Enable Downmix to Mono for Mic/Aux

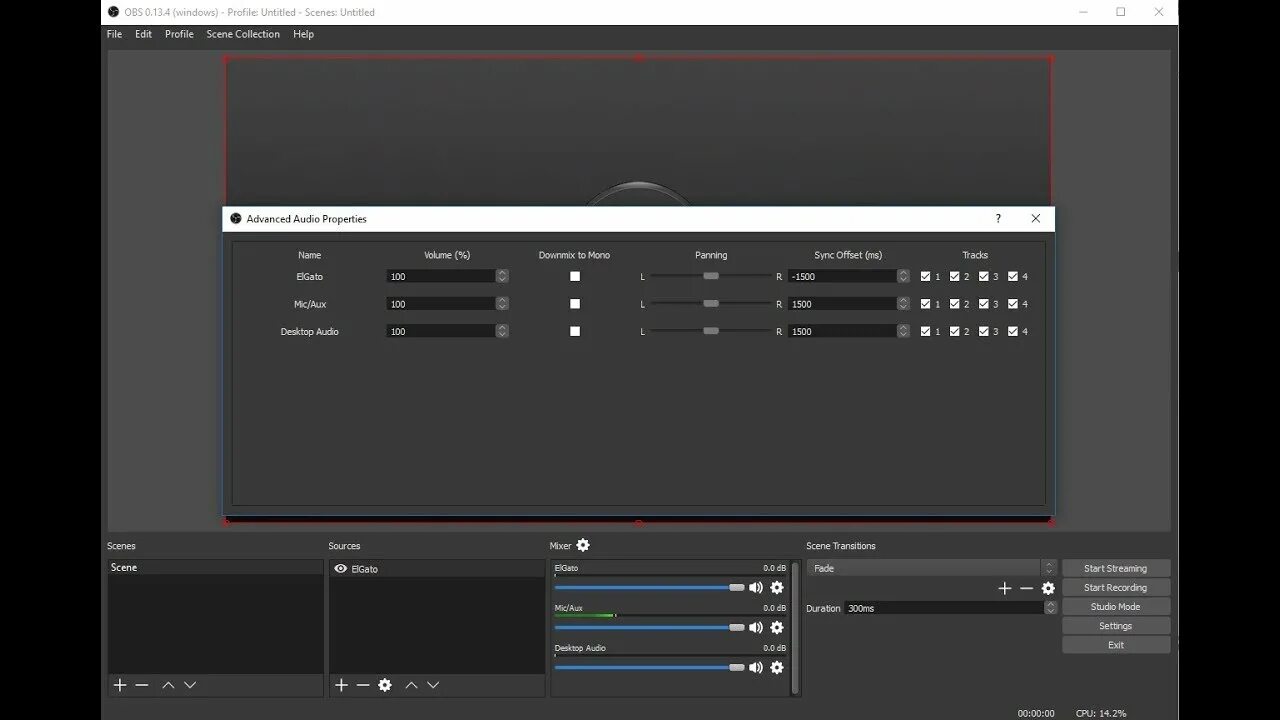(575, 303)
